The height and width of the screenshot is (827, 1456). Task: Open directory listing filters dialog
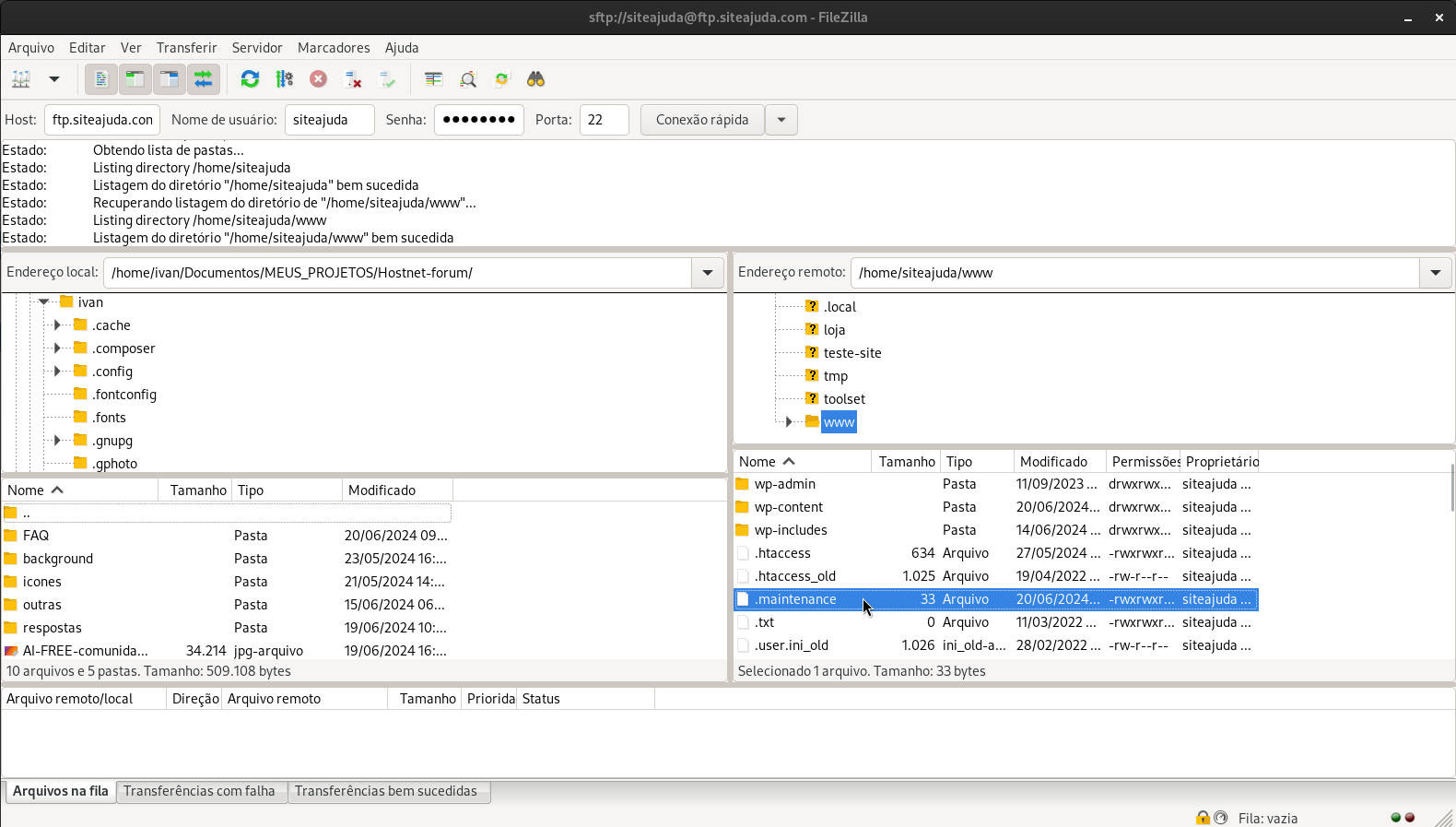tap(433, 79)
